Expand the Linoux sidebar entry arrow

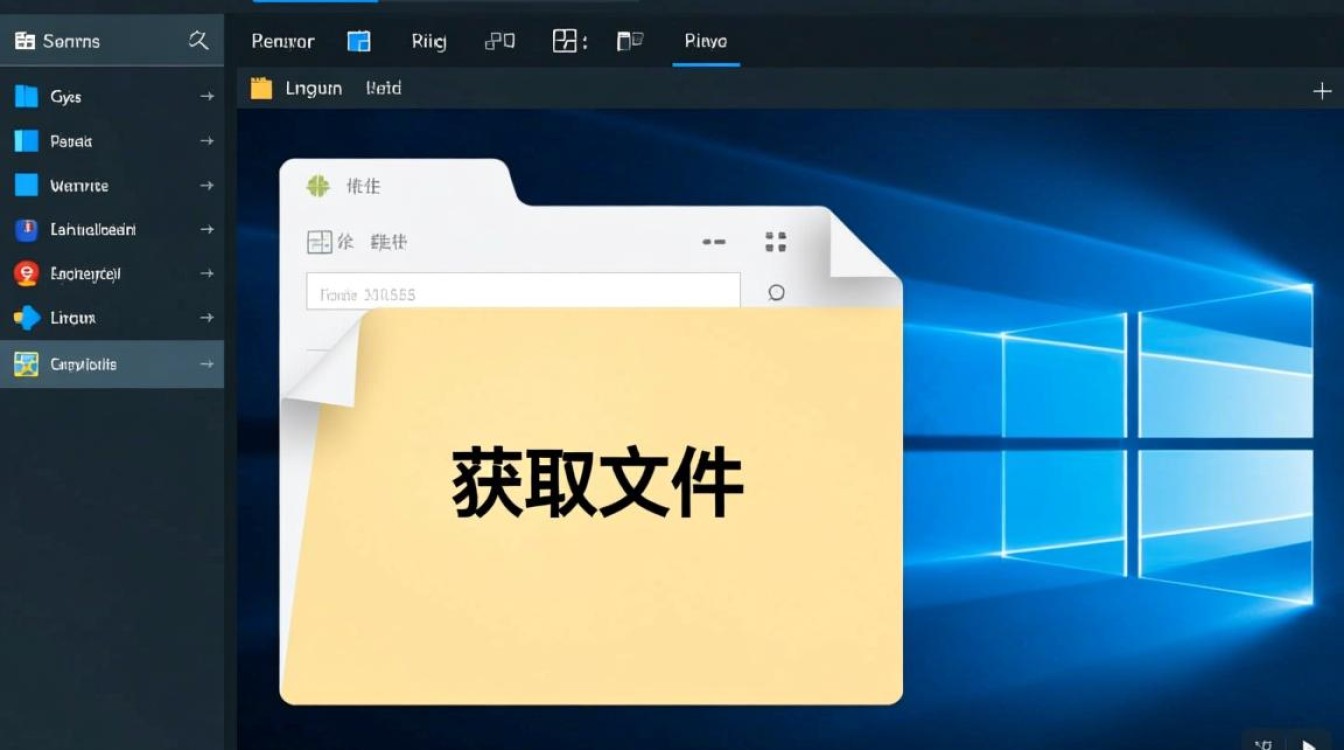208,317
